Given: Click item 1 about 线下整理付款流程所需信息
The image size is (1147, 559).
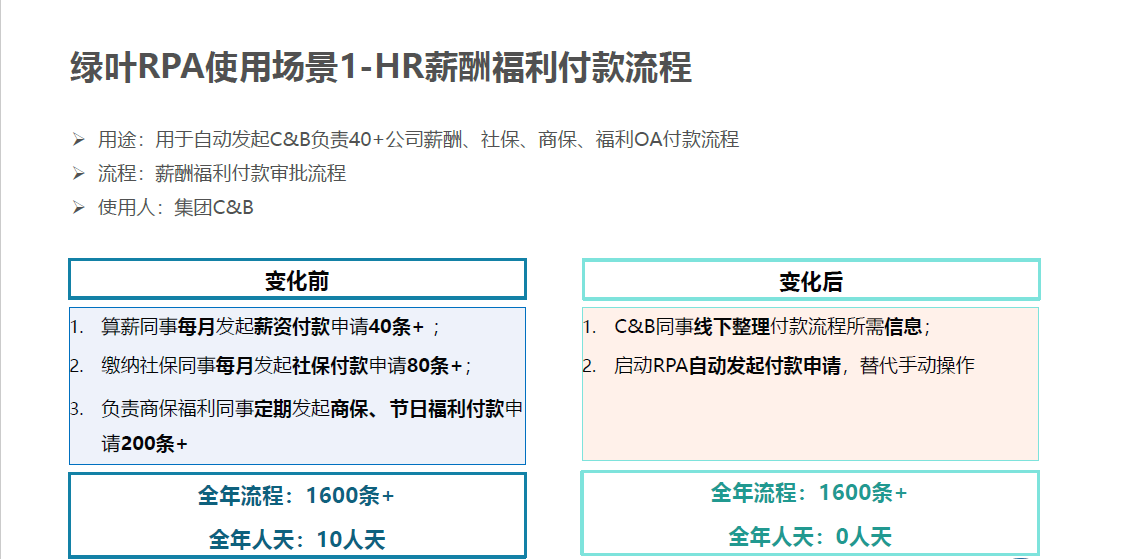Looking at the screenshot, I should click(x=757, y=327).
